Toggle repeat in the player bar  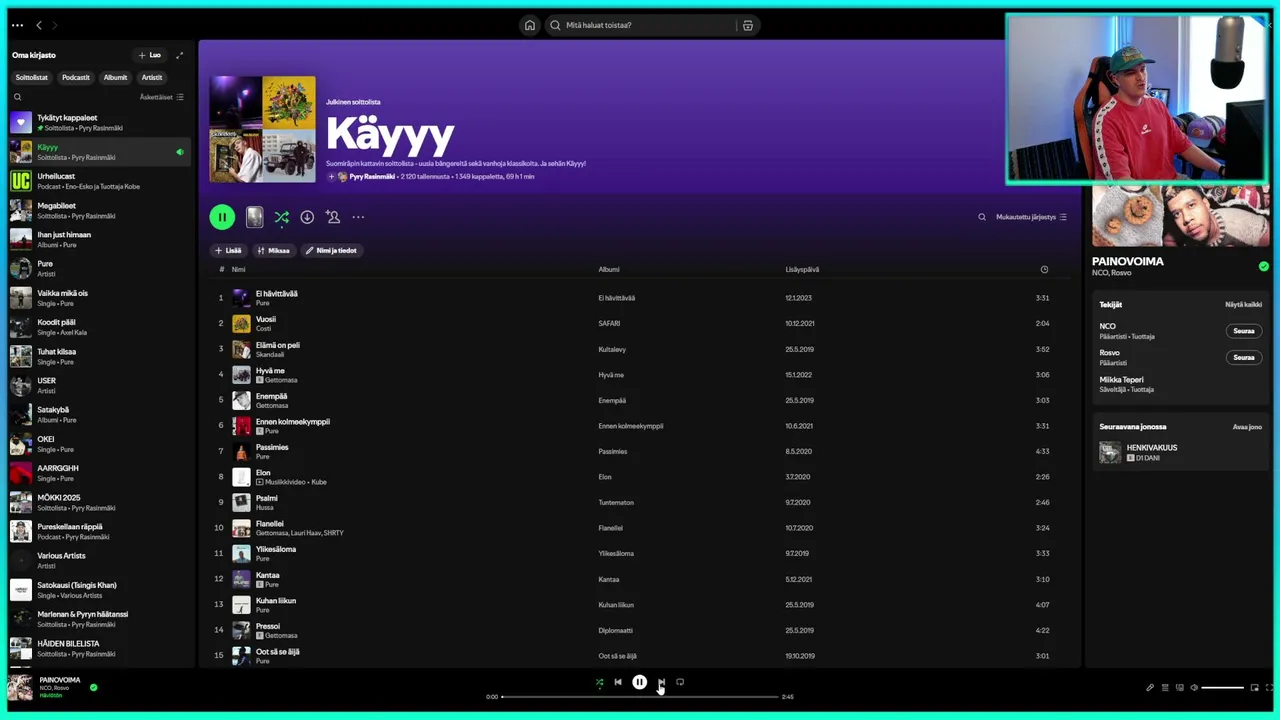(x=680, y=683)
